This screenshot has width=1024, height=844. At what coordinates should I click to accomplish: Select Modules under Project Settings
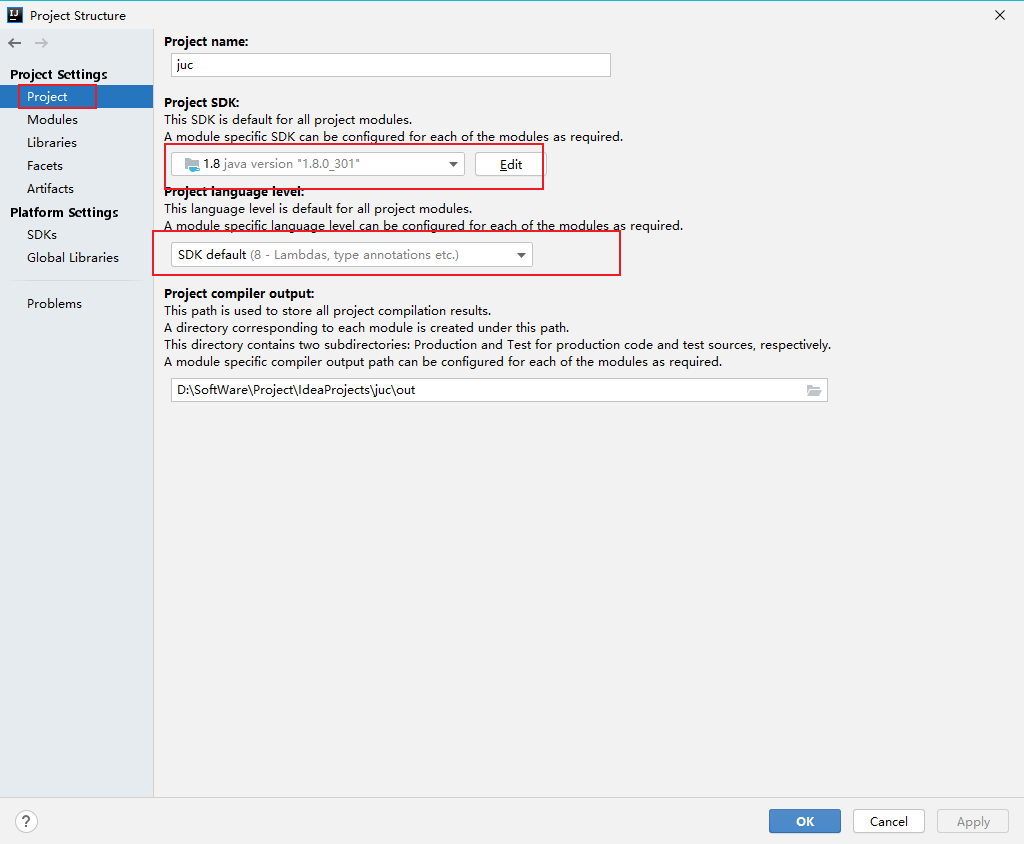click(x=52, y=119)
